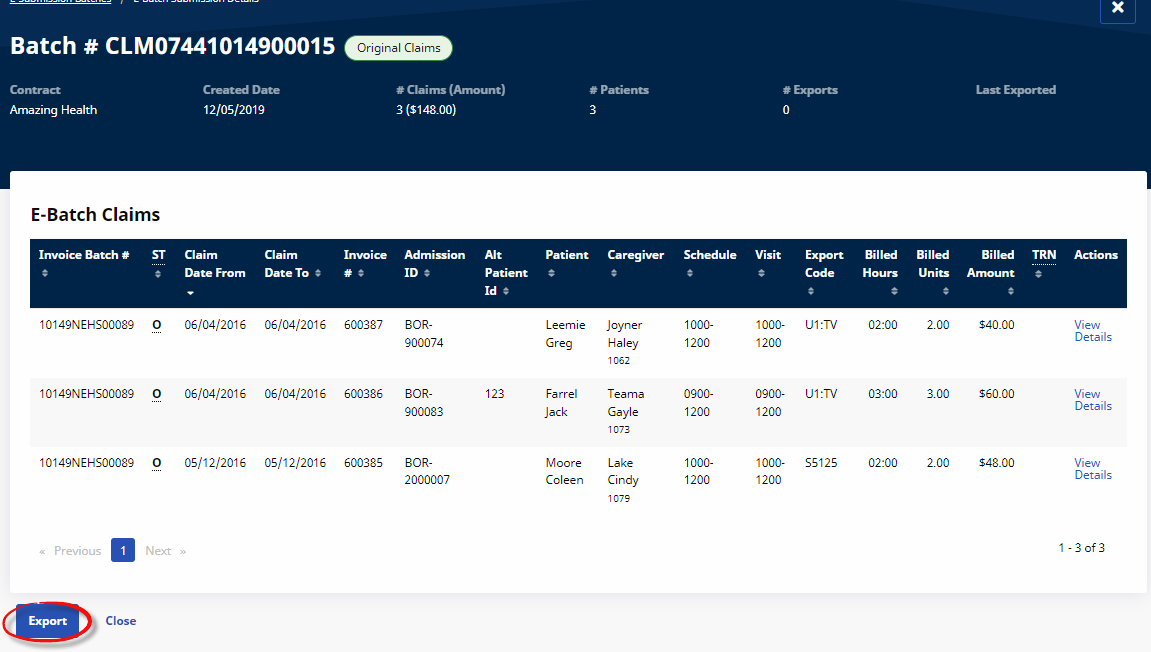1151x652 pixels.
Task: Sort by Claim Date To column
Action: pos(287,264)
